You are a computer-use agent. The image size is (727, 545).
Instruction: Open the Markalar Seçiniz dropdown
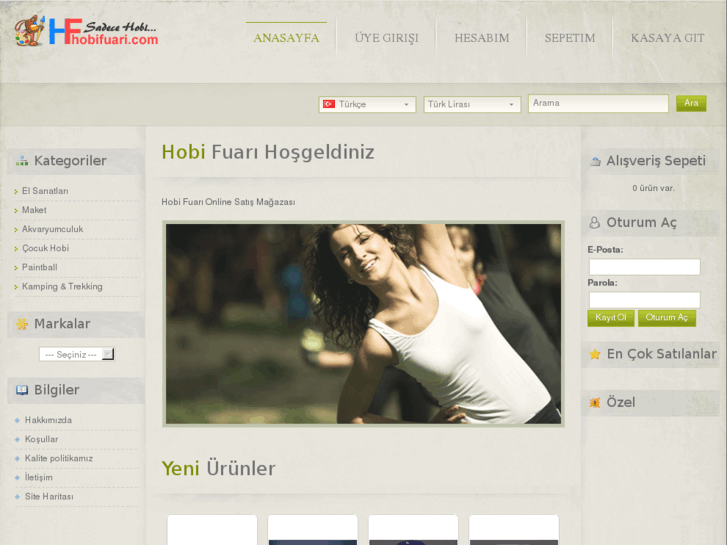coord(77,354)
